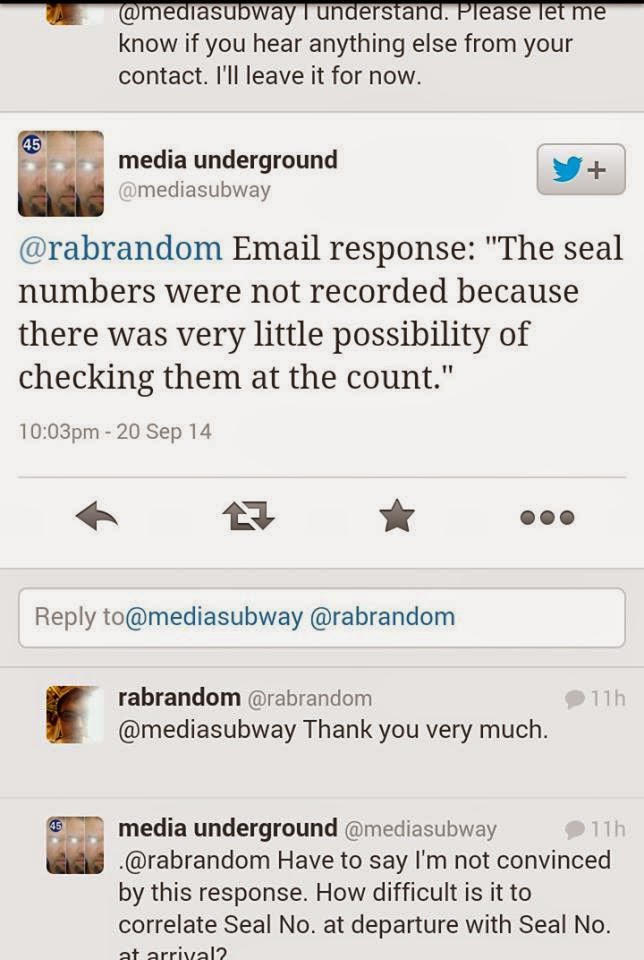The image size is (644, 960).
Task: Open rabrandom's avatar in the reply
Action: click(x=75, y=714)
